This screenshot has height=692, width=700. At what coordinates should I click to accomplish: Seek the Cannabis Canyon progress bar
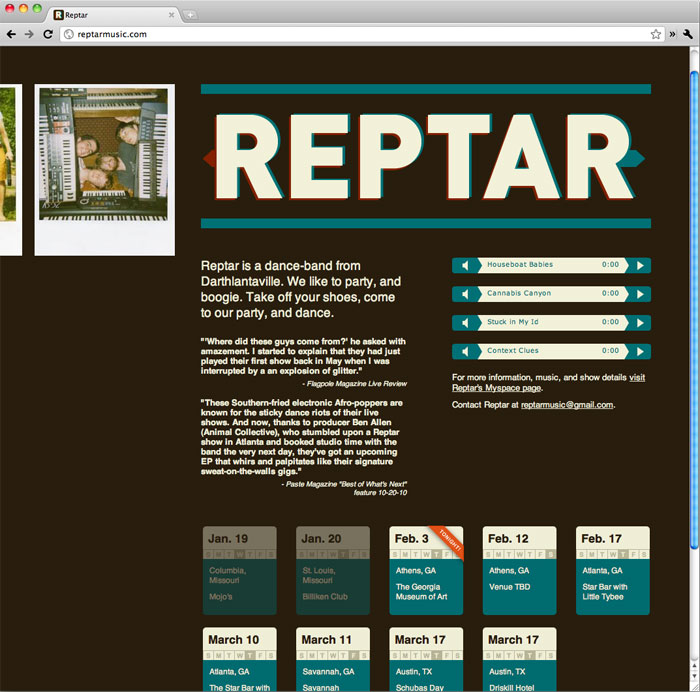[552, 294]
